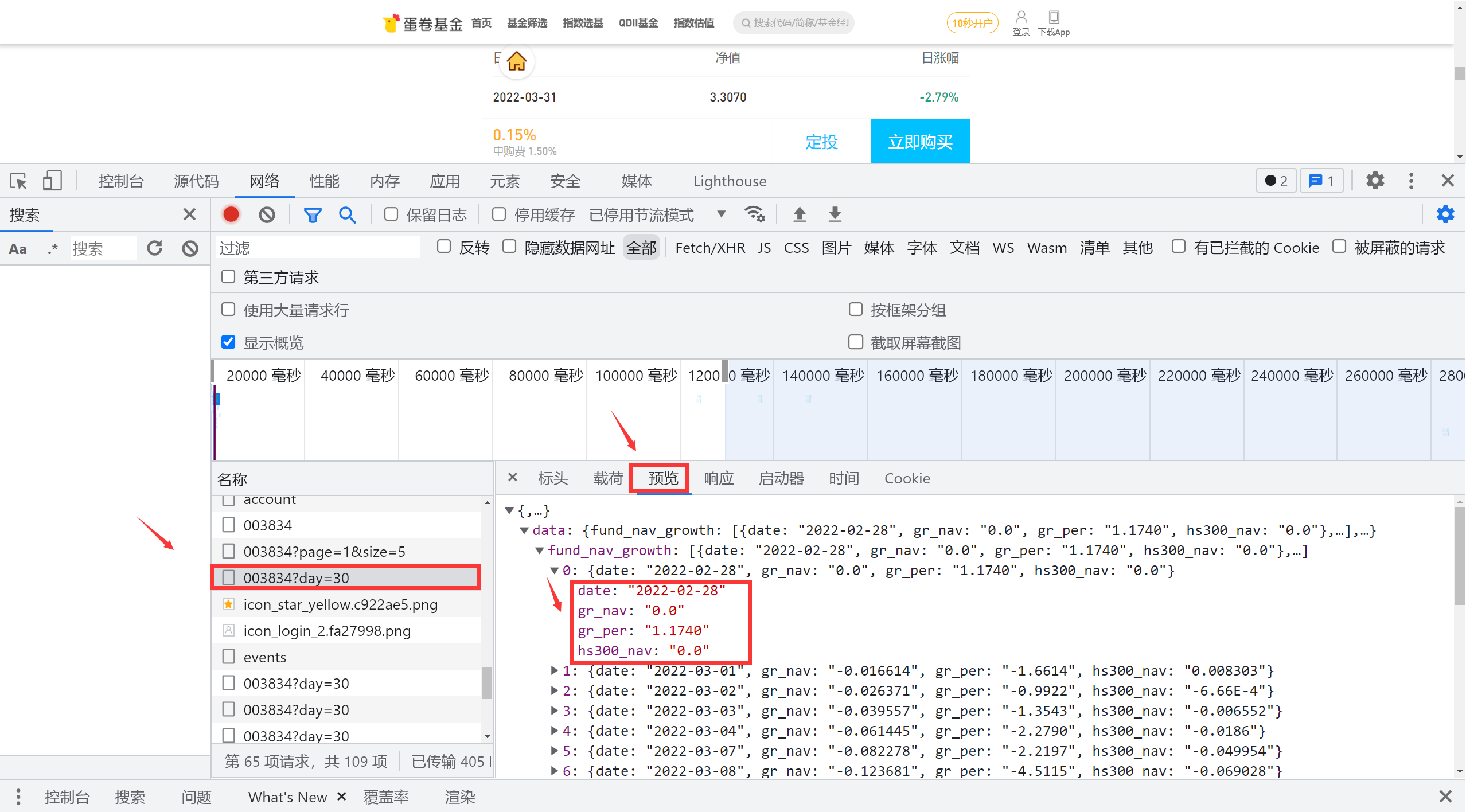Click the clear network log icon
This screenshot has width=1466, height=812.
point(267,214)
